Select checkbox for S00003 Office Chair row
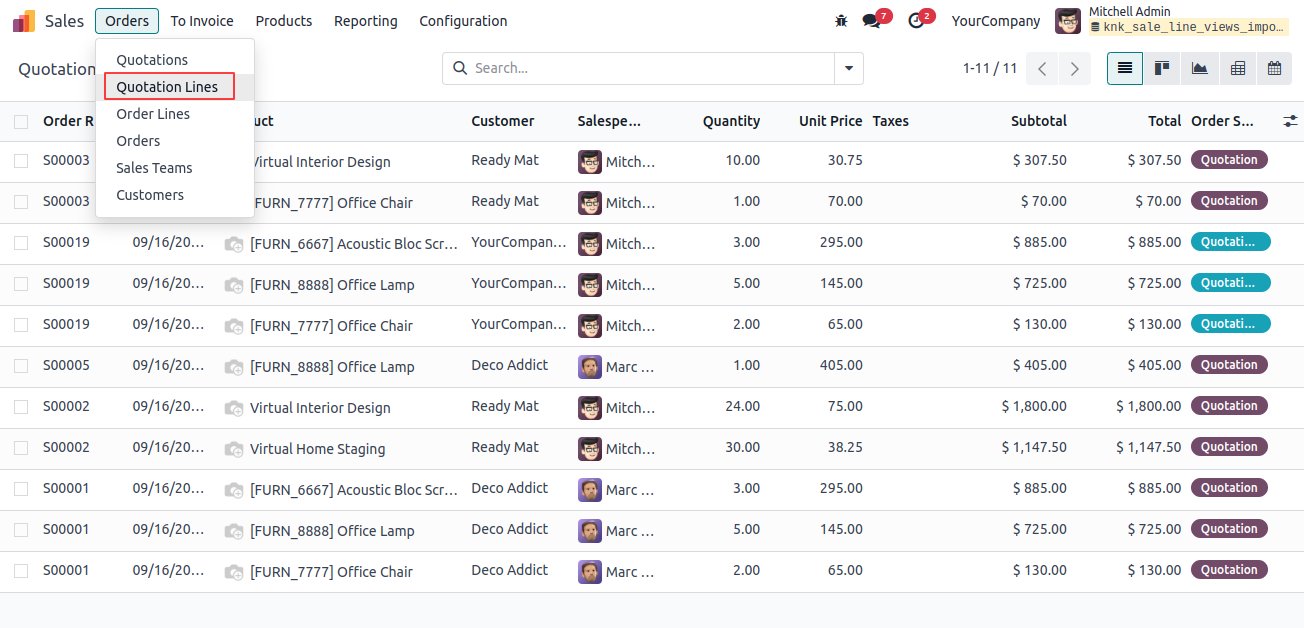1304x628 pixels. coord(21,202)
